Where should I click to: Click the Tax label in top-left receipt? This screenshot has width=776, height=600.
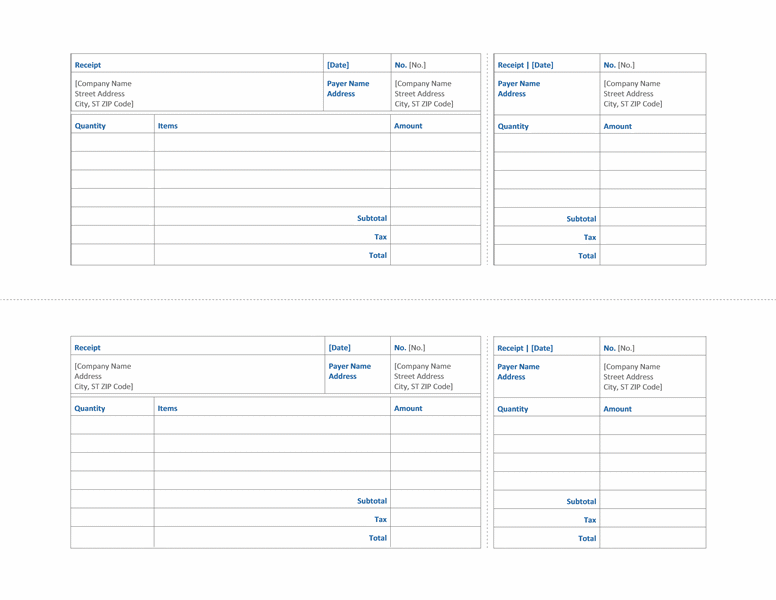[381, 237]
